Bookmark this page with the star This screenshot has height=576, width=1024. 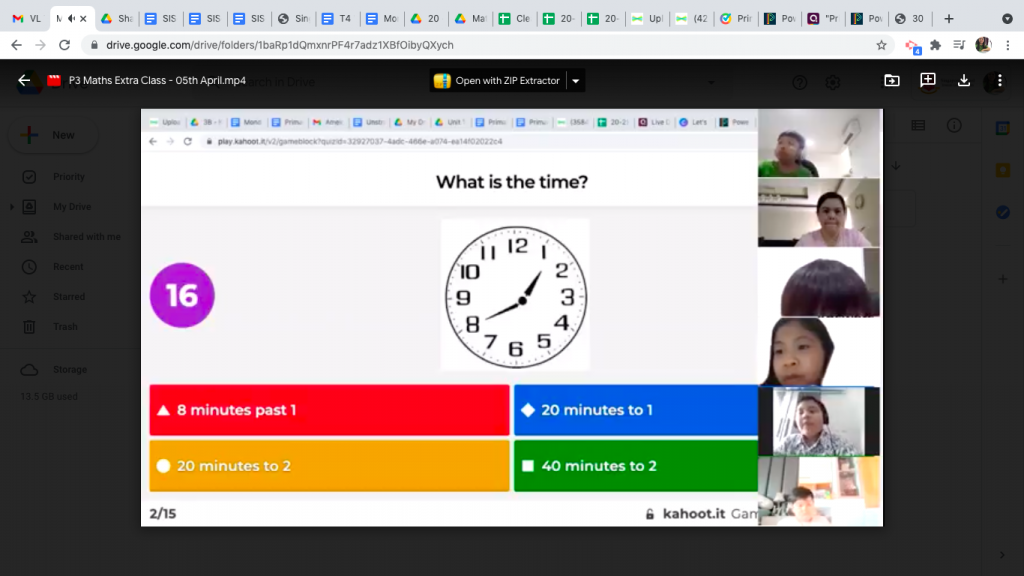click(x=881, y=45)
